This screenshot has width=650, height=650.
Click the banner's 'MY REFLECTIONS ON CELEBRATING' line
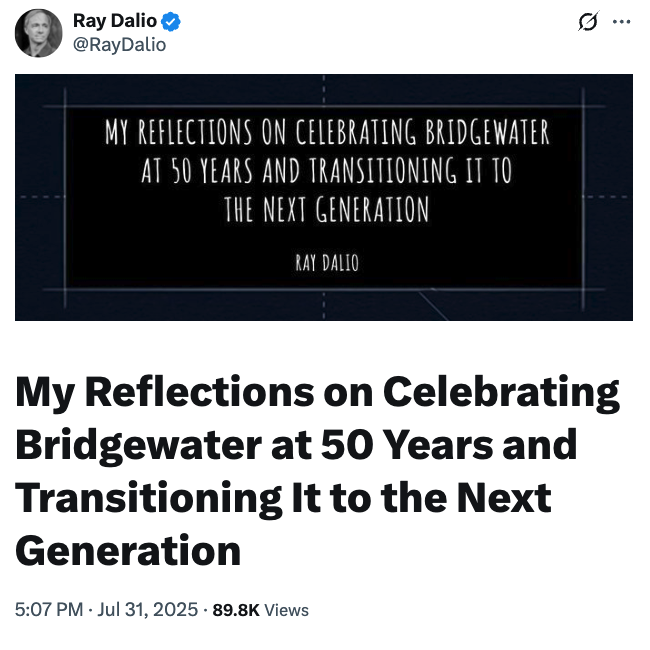pyautogui.click(x=327, y=133)
